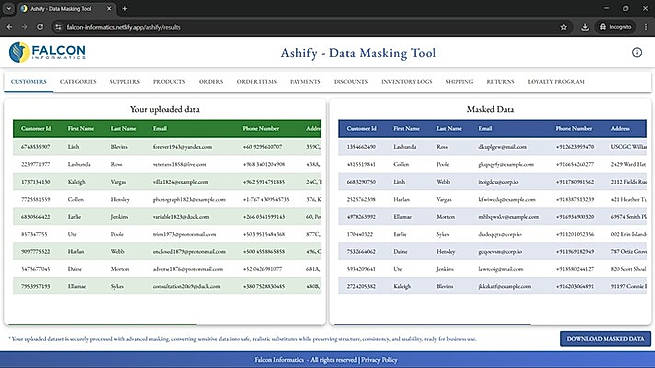
Task: Click the Your uploaded data heading
Action: 165,109
